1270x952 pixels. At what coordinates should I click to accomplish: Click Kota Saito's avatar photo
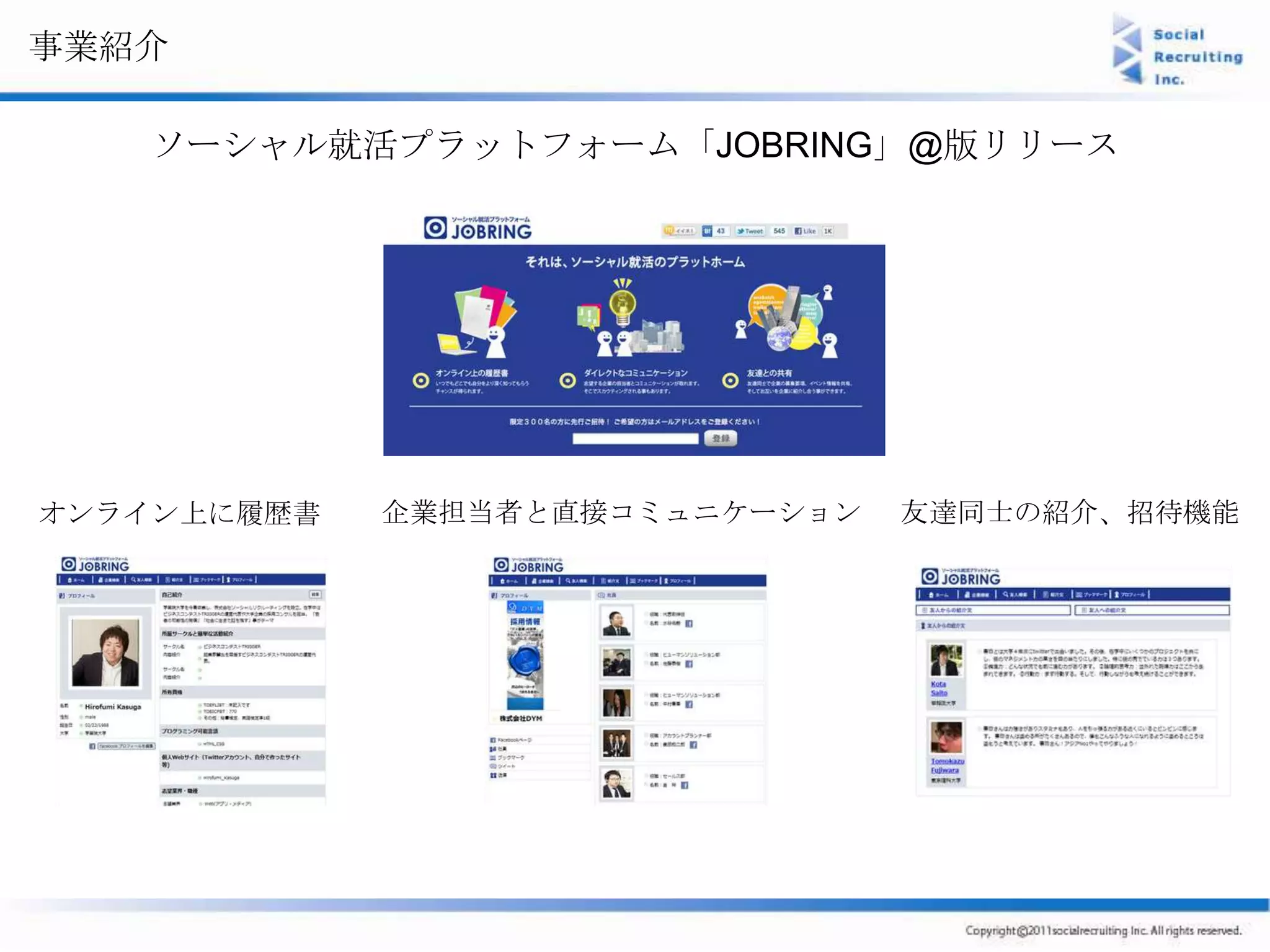pyautogui.click(x=946, y=661)
